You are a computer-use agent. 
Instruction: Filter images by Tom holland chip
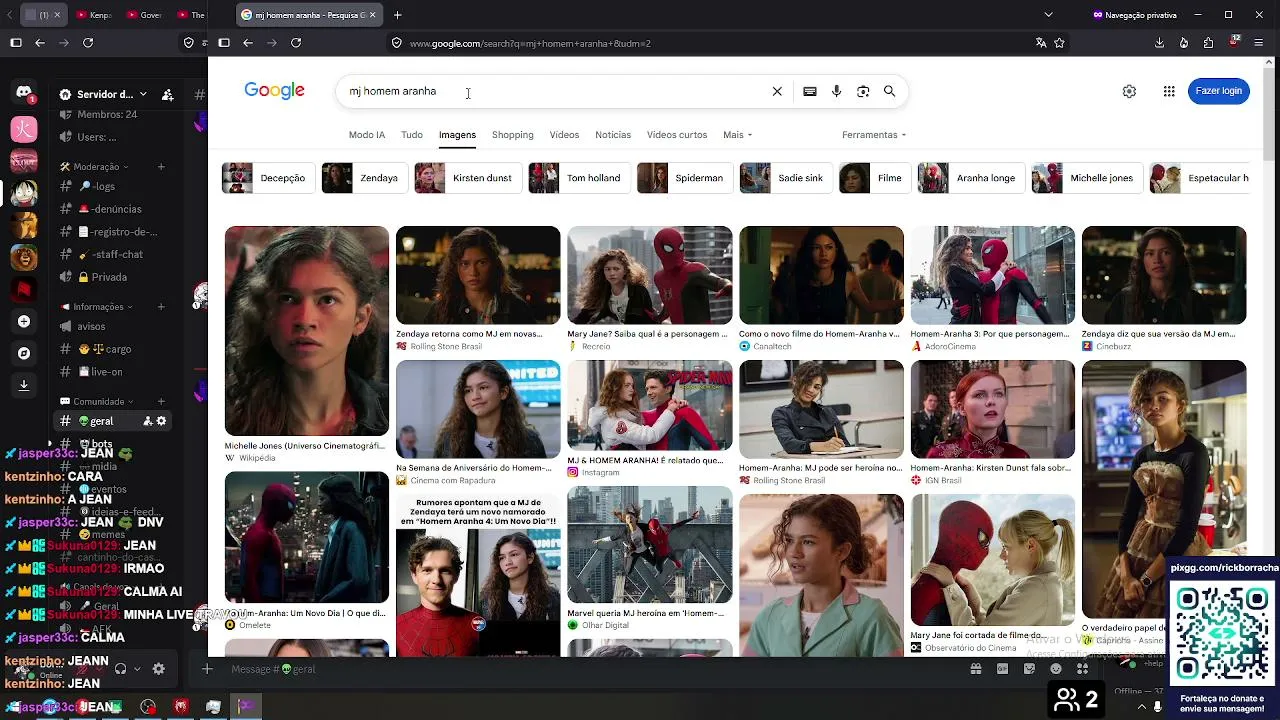579,178
